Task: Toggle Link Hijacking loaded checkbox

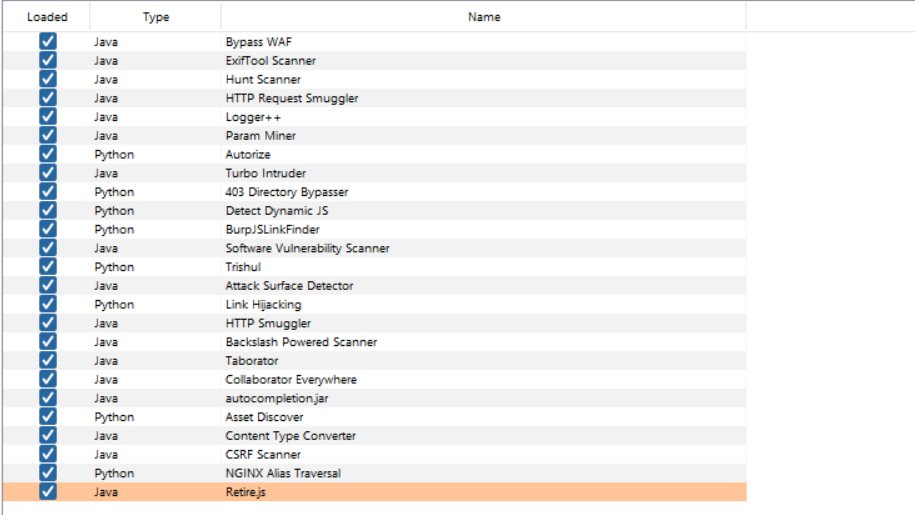Action: (x=48, y=304)
